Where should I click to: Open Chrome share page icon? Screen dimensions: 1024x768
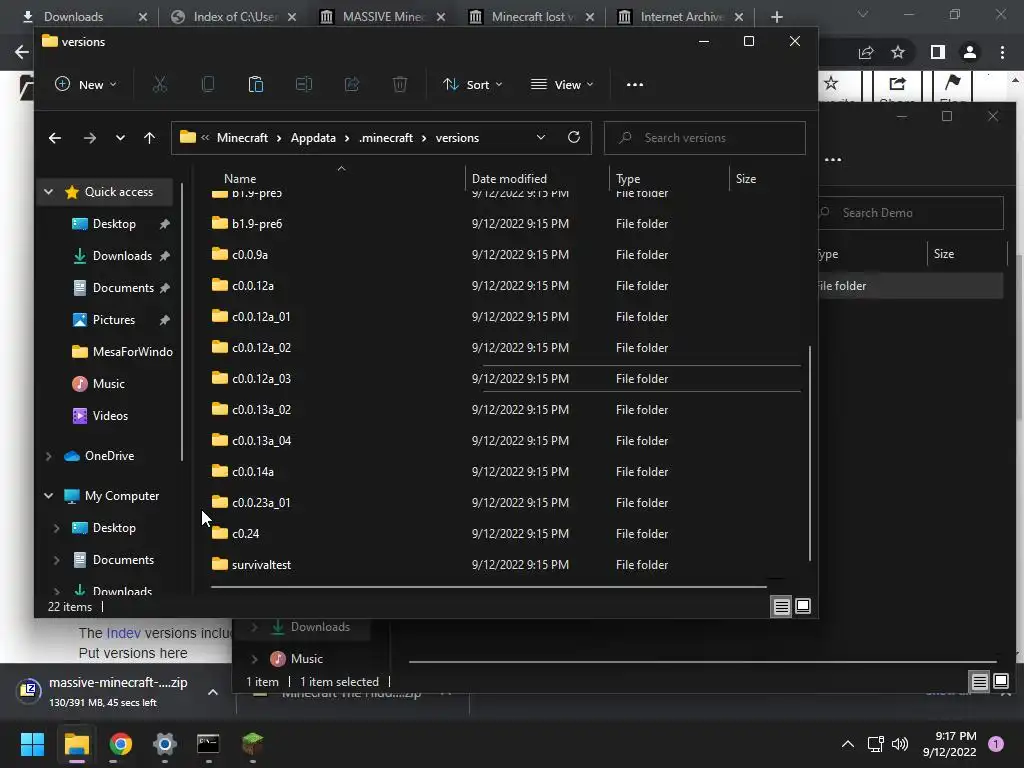click(866, 52)
